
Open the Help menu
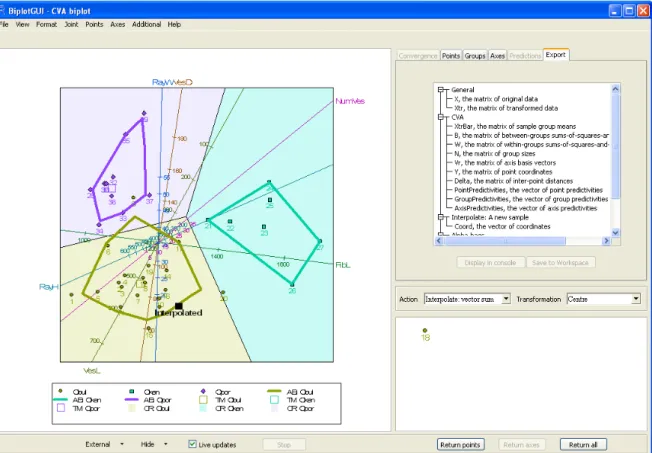coord(174,25)
